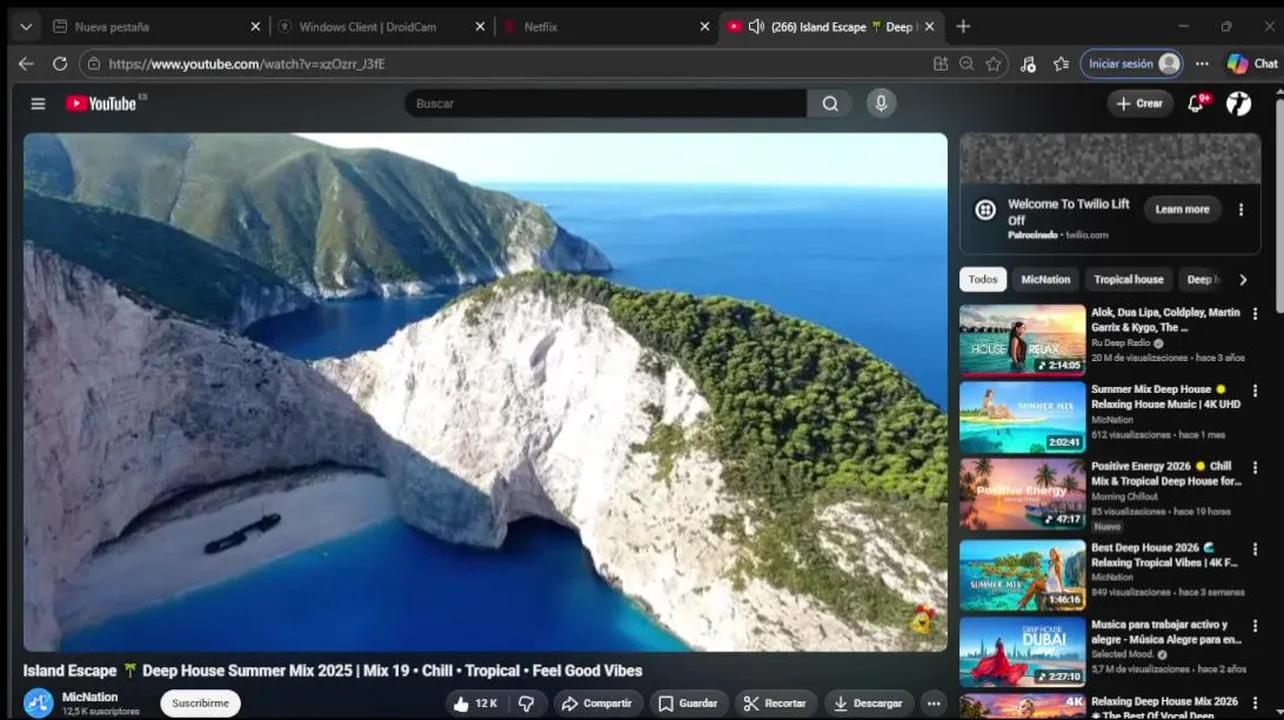Open options for Musica para trabajar video
The width and height of the screenshot is (1284, 720).
[1255, 626]
